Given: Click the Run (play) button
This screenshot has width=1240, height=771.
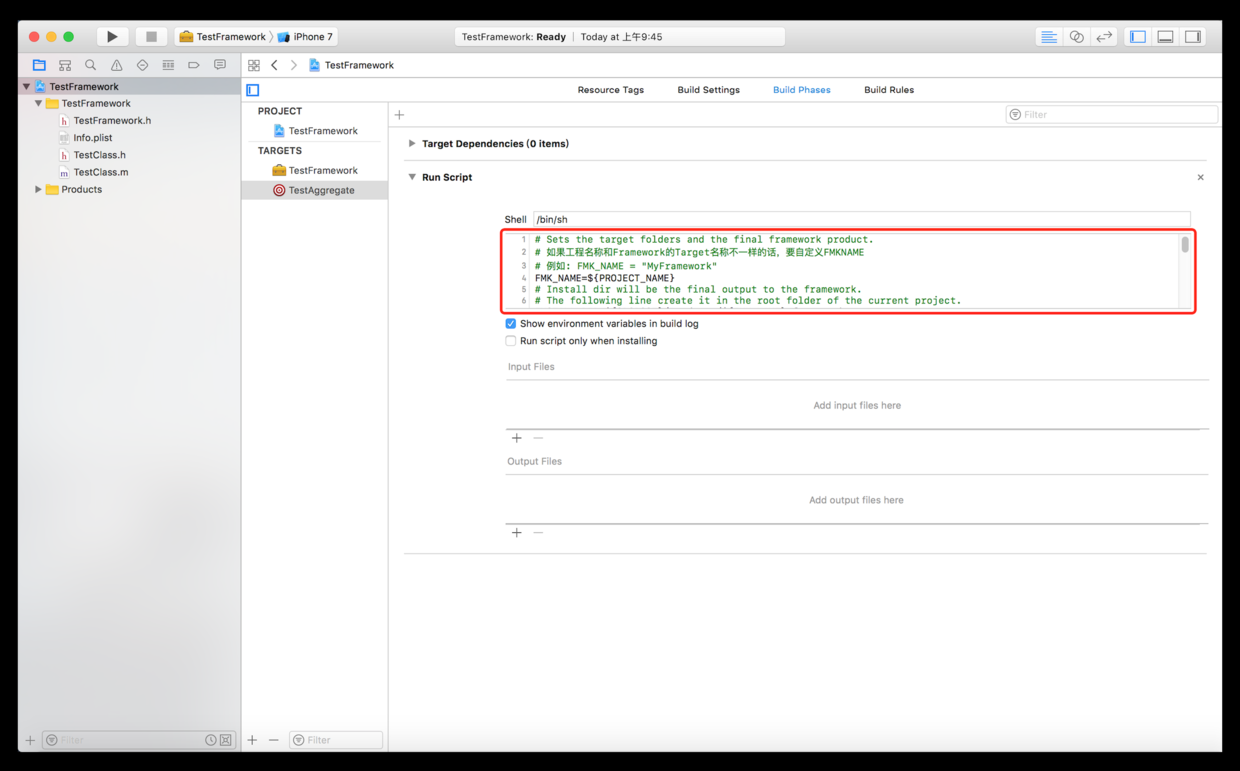Looking at the screenshot, I should coord(112,37).
